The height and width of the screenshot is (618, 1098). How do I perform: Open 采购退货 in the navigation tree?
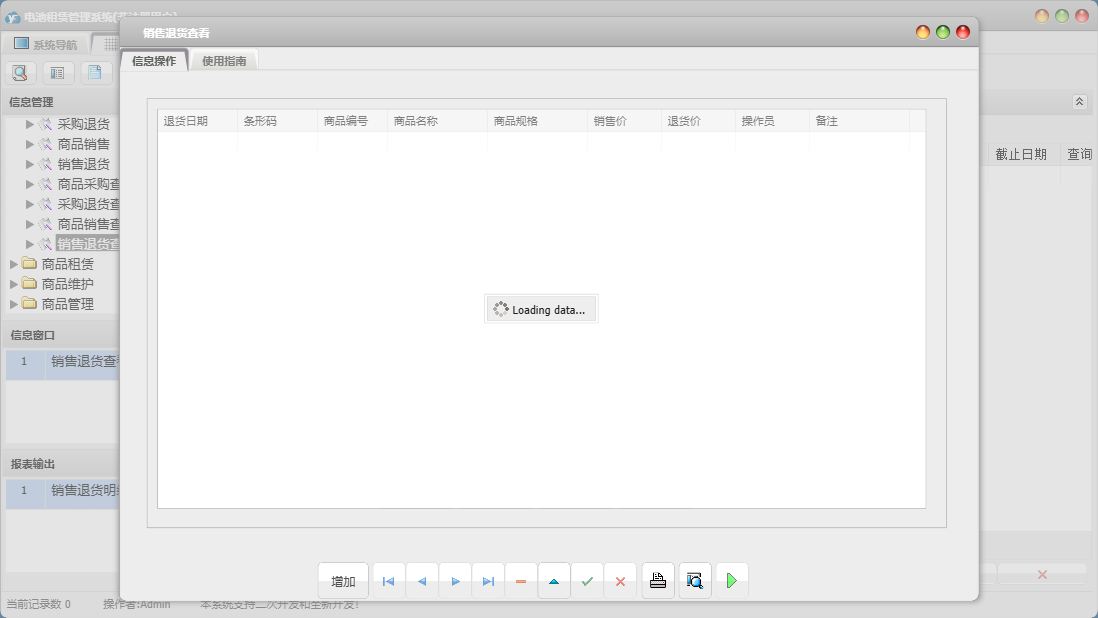tap(83, 125)
